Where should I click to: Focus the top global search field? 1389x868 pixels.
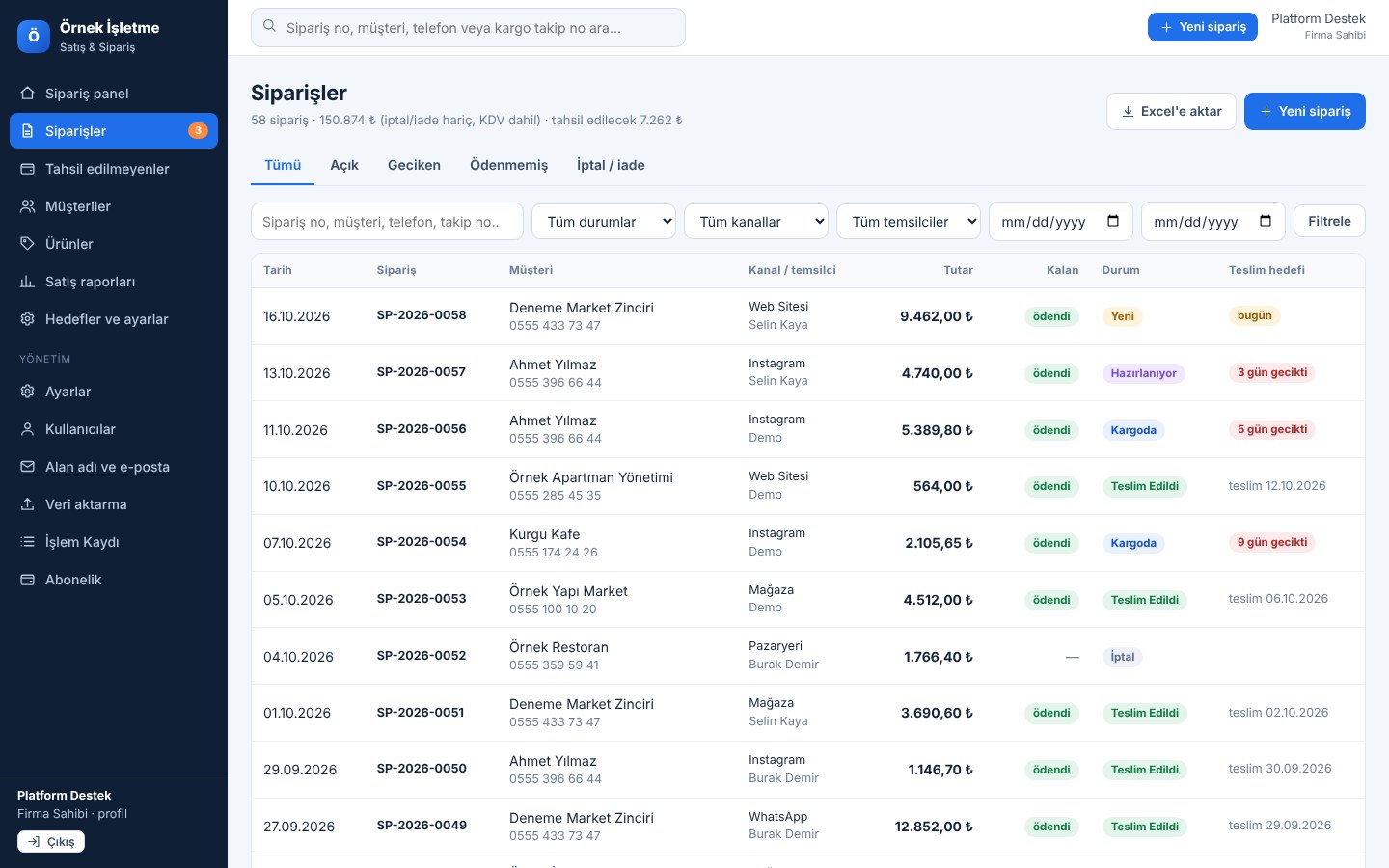point(468,28)
